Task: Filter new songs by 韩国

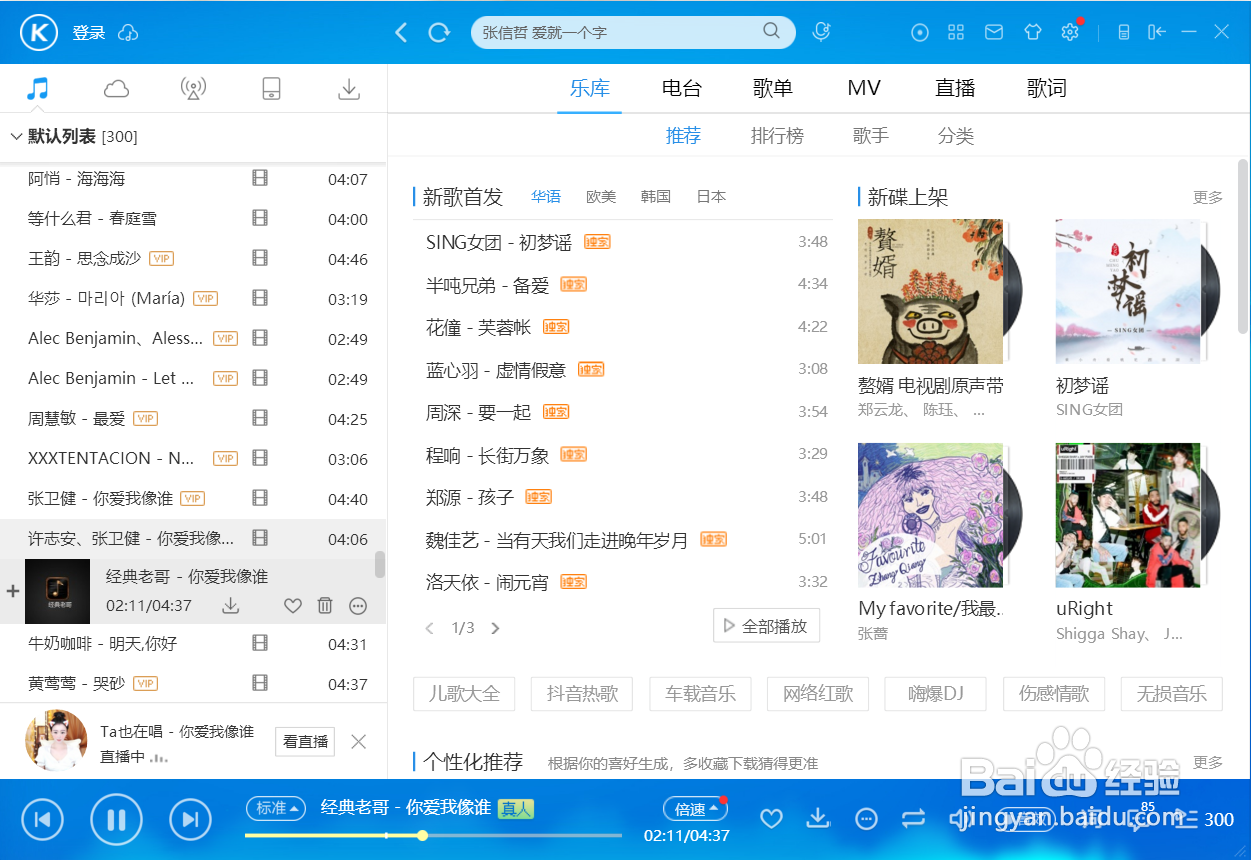Action: coord(656,197)
